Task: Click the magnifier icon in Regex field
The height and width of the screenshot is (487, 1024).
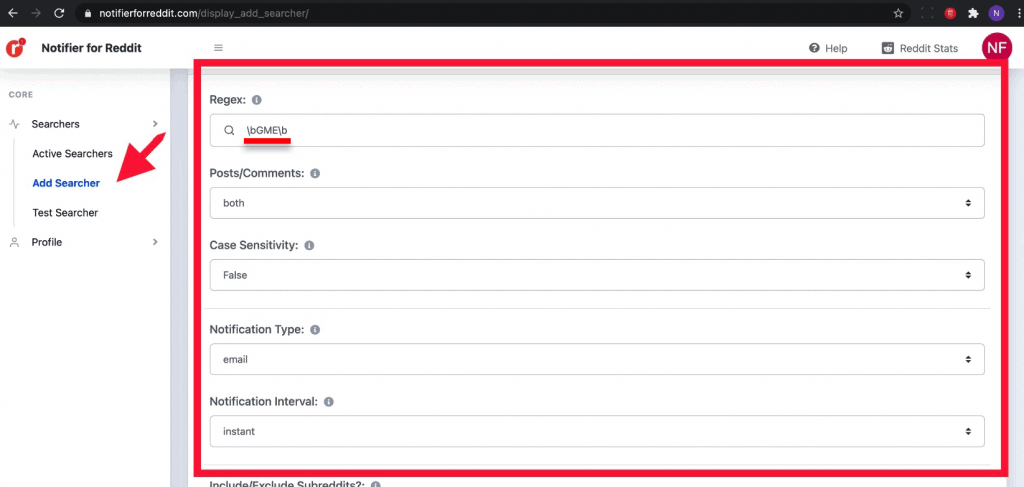Action: (229, 130)
